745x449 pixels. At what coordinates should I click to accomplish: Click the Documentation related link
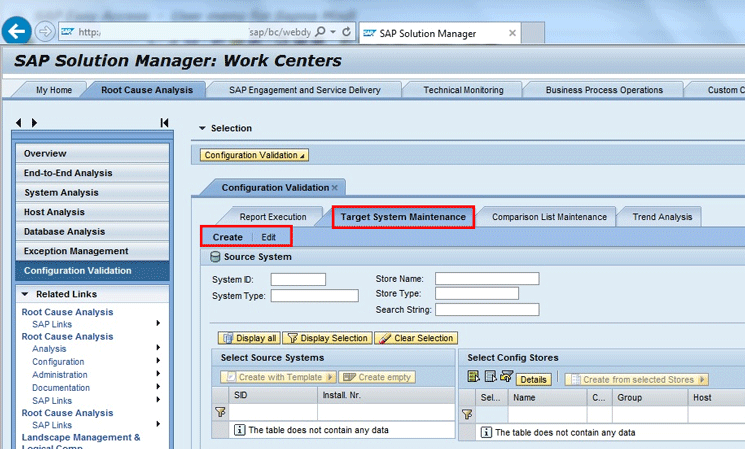[x=61, y=388]
